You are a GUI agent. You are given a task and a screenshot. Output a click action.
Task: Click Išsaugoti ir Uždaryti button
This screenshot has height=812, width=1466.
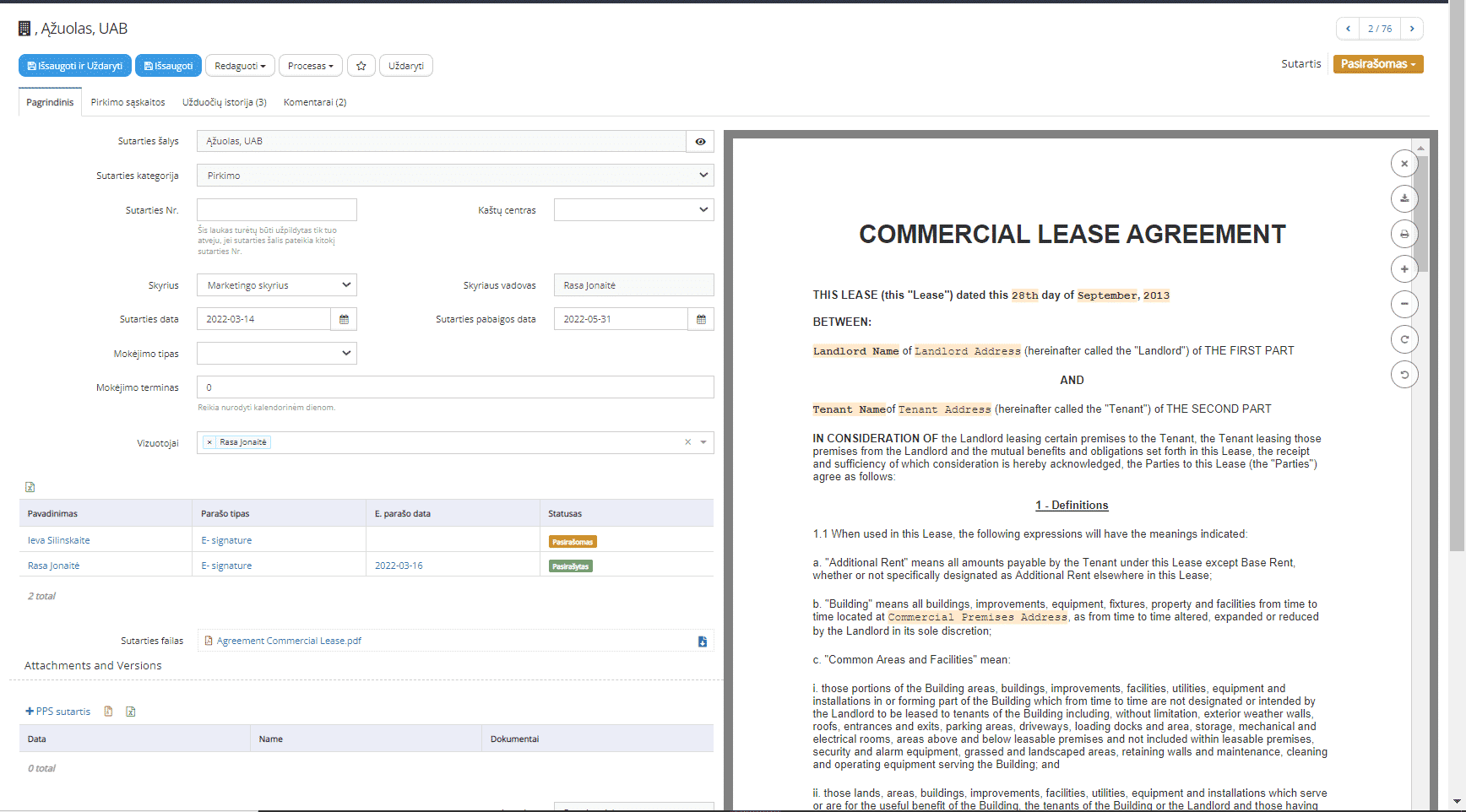(x=75, y=66)
